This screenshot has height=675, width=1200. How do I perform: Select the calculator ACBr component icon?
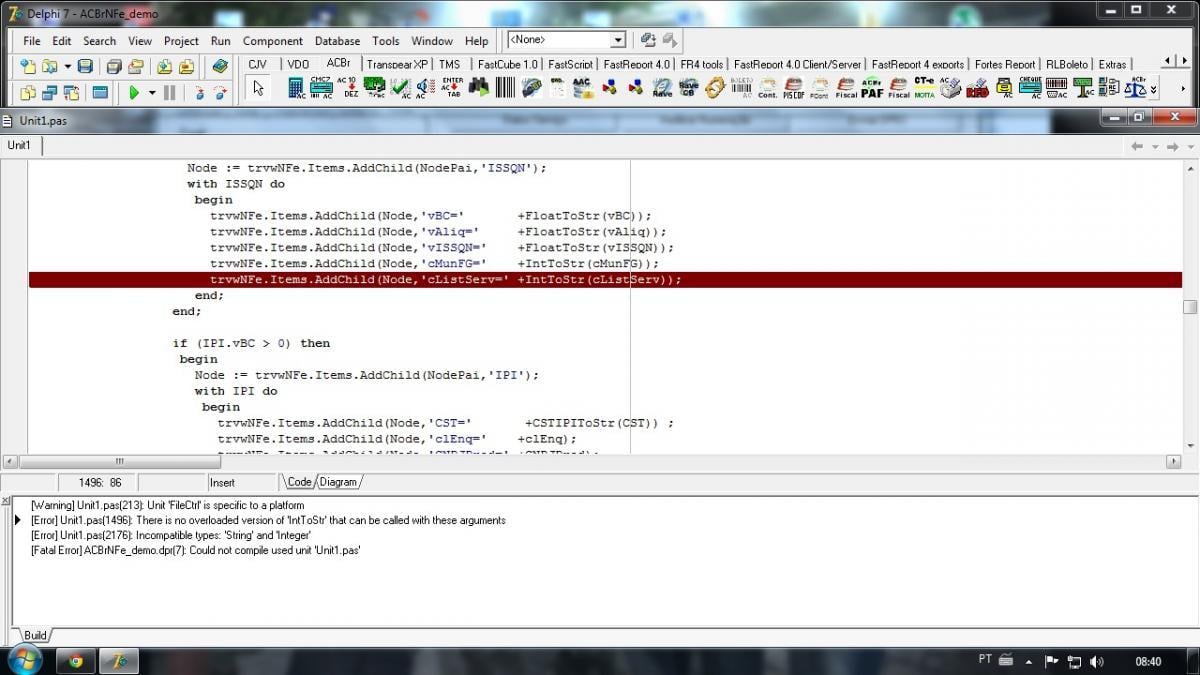click(x=296, y=88)
